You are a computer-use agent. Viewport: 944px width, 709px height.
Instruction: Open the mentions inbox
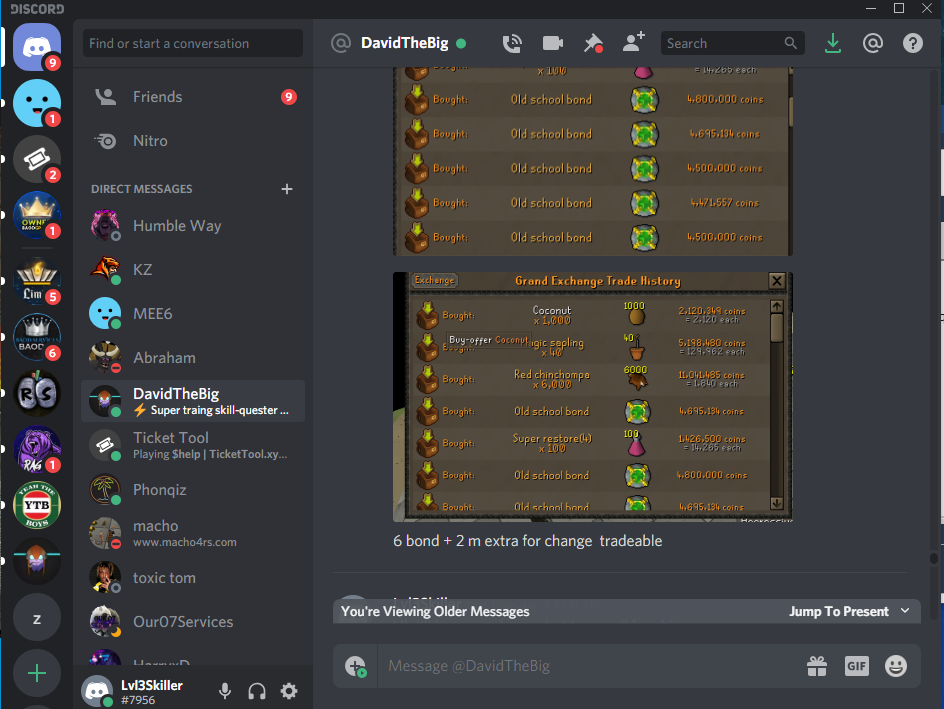click(872, 43)
